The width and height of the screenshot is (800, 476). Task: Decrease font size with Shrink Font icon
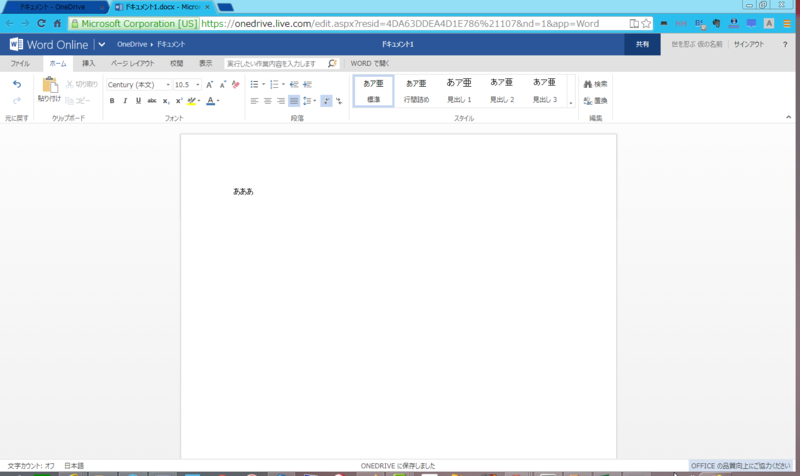pyautogui.click(x=222, y=85)
